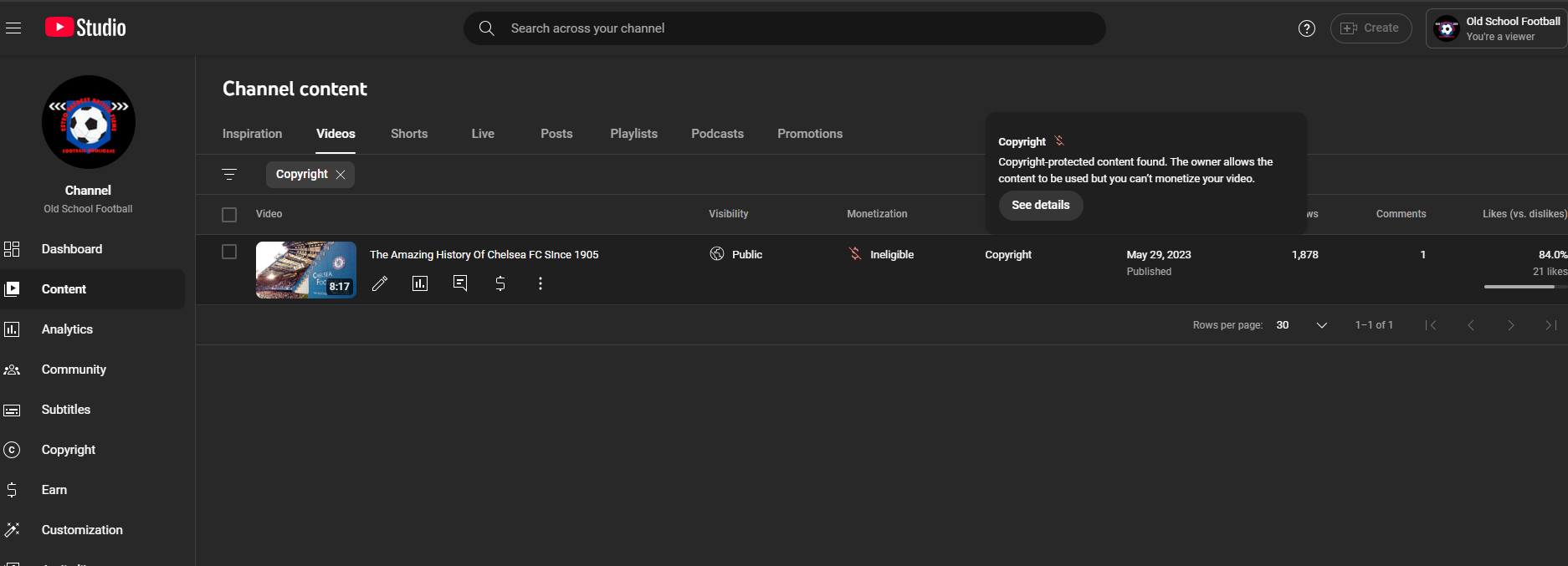Switch to the Videos tab
1568x566 pixels.
(x=336, y=134)
